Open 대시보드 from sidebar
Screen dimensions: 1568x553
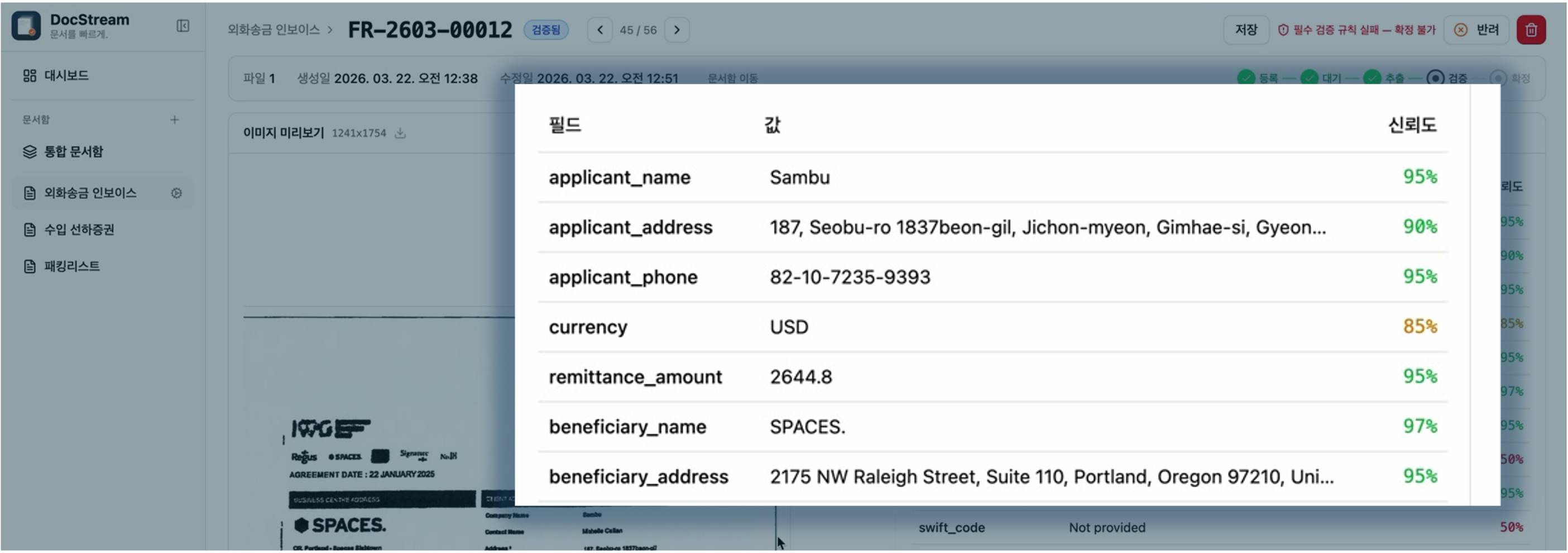point(66,75)
